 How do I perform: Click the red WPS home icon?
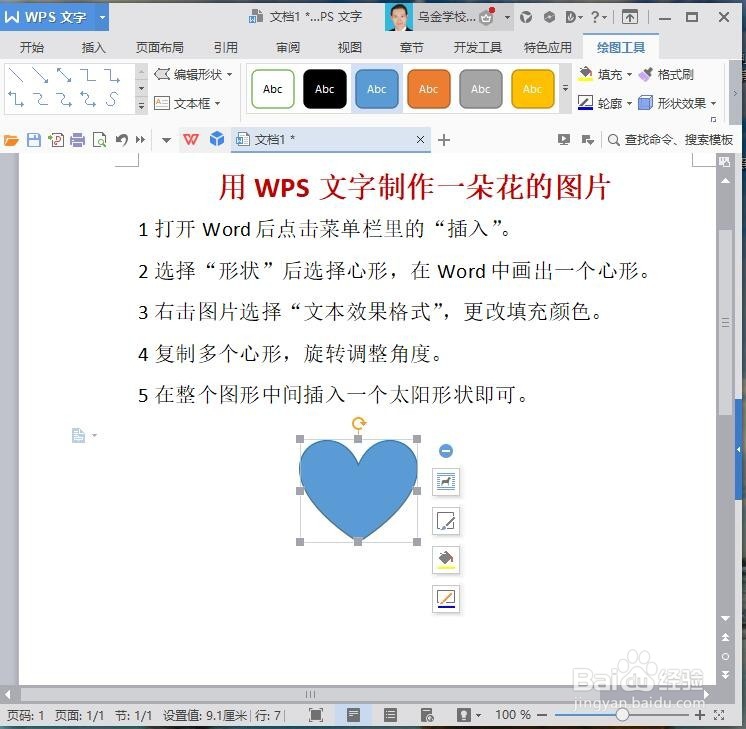[x=191, y=139]
